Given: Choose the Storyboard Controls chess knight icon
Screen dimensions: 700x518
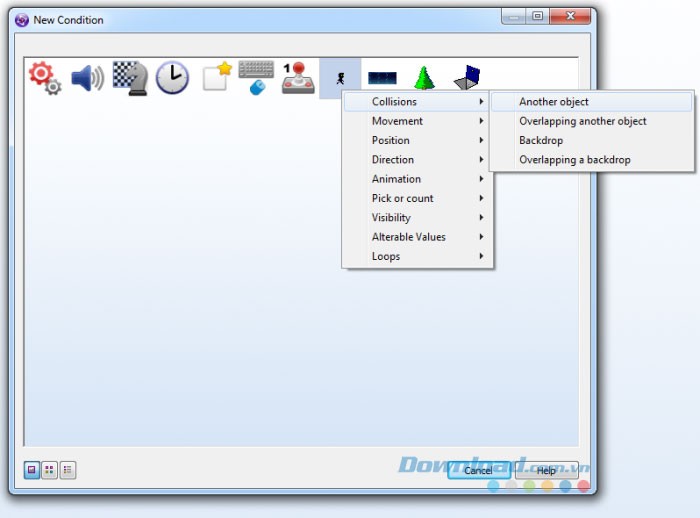Looking at the screenshot, I should pos(129,78).
